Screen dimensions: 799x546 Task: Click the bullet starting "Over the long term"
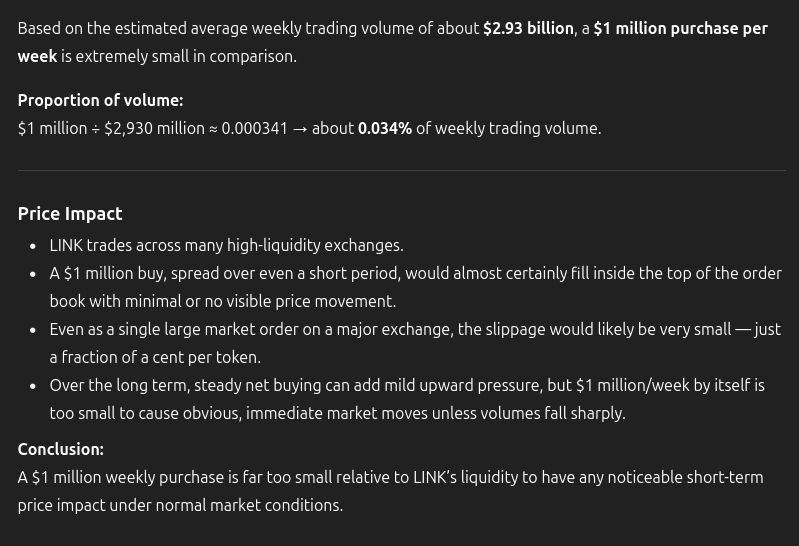click(x=407, y=385)
